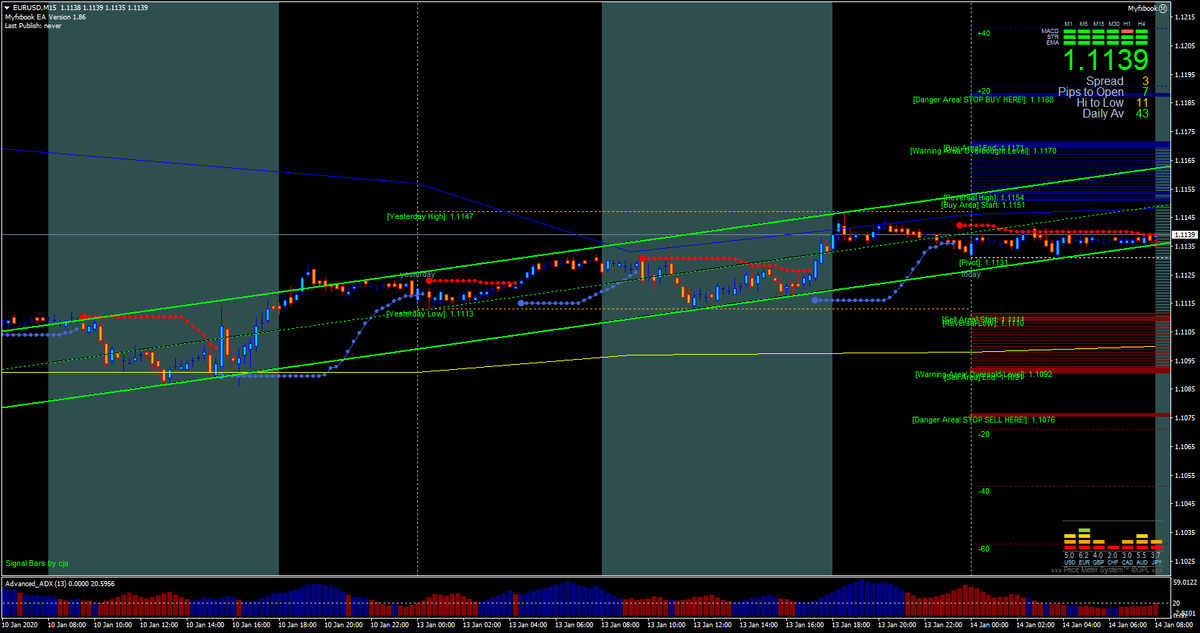
Task: Click 'Myfxbook EA Version 1.86' label
Action: [x=45, y=17]
